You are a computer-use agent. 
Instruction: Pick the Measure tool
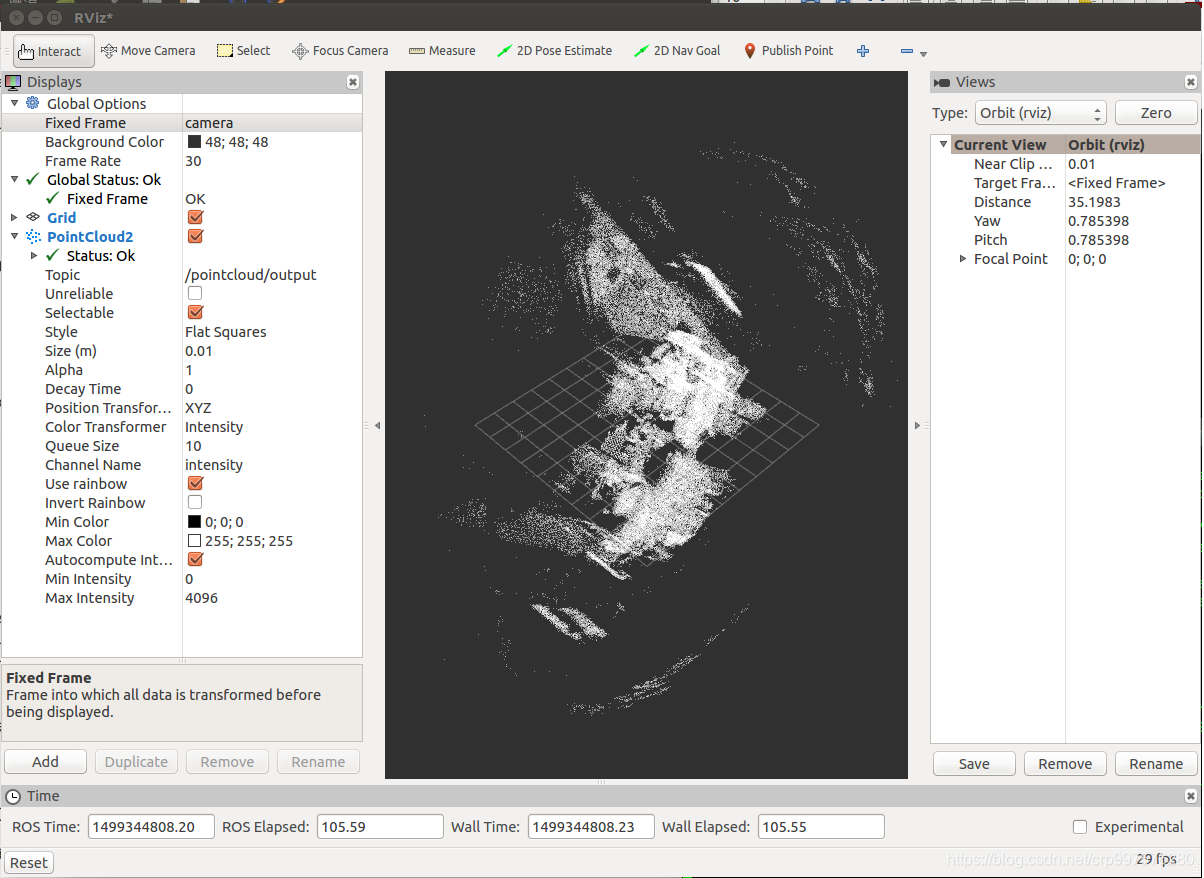[x=442, y=51]
